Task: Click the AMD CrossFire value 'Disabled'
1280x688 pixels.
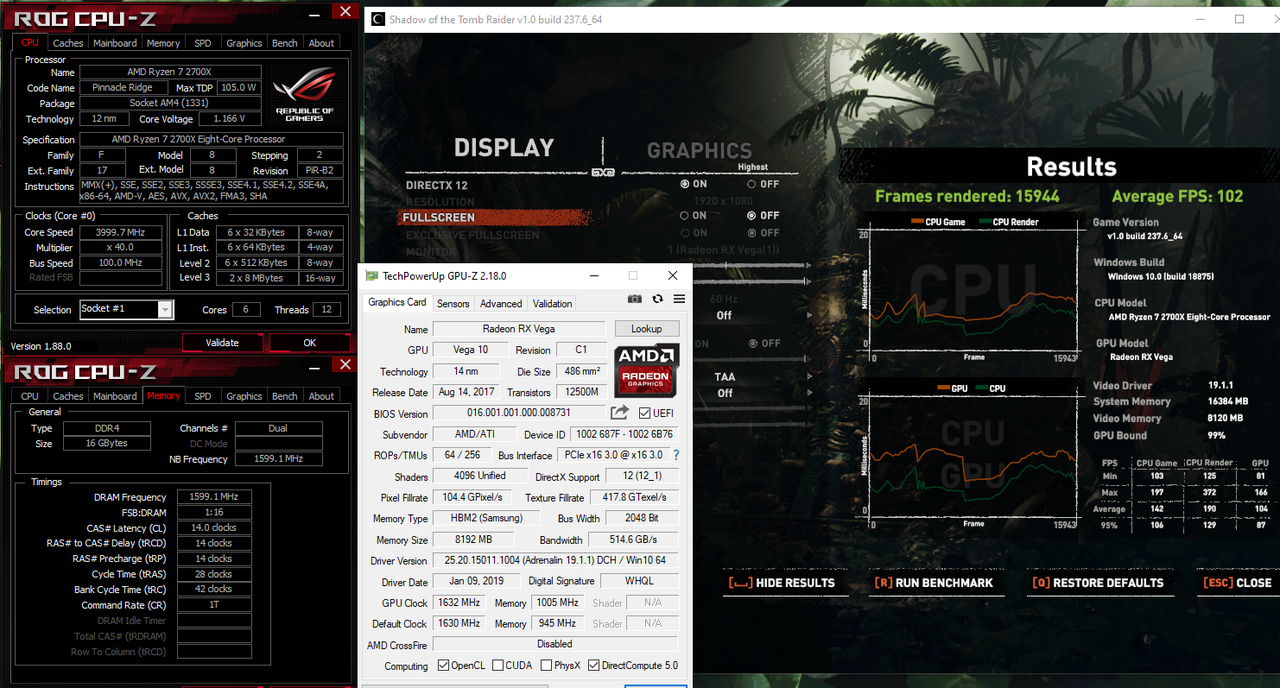Action: [x=555, y=644]
